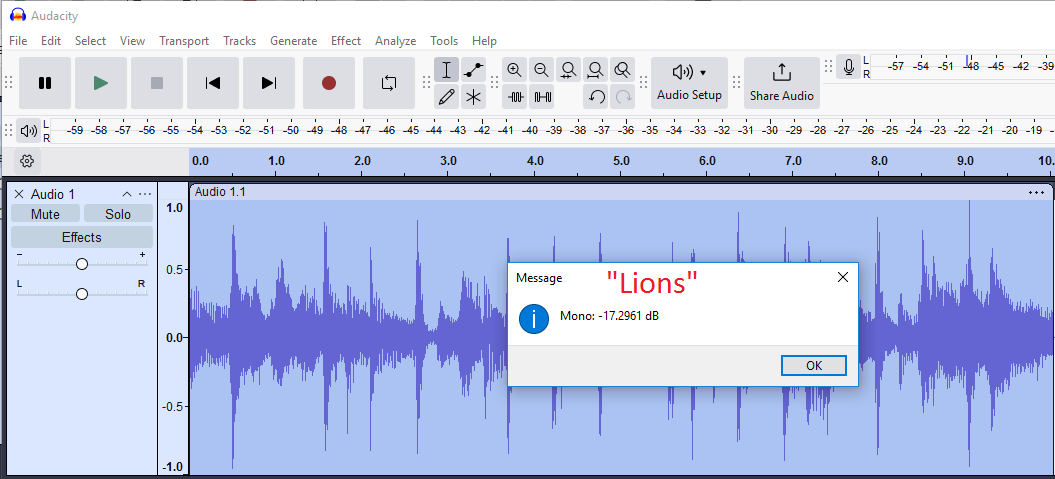The height and width of the screenshot is (479, 1055).
Task: Click the Pause button
Action: coord(45,83)
